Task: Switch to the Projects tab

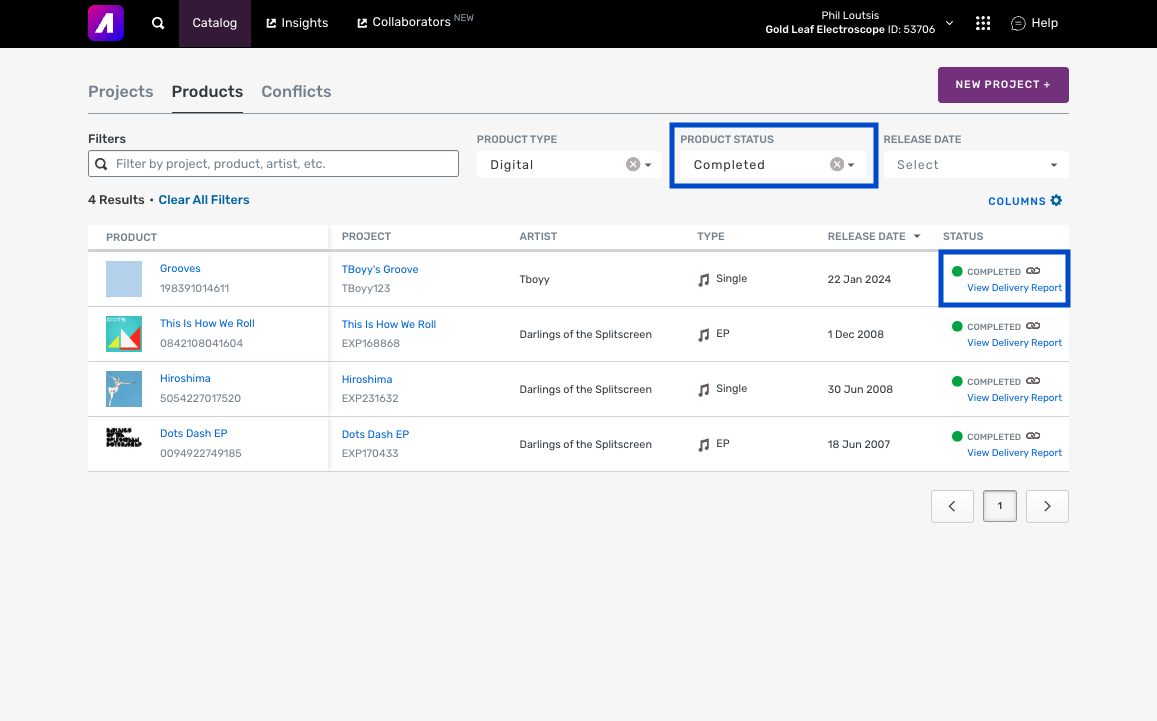Action: tap(121, 91)
